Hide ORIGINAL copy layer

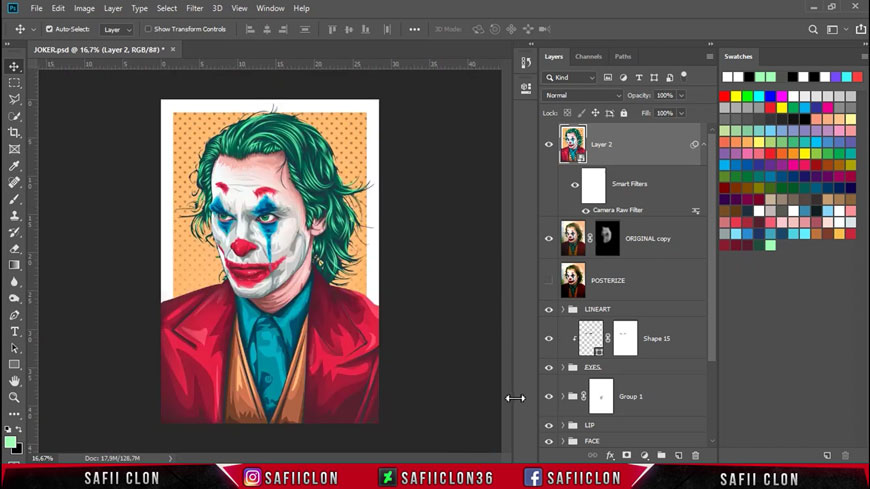click(549, 239)
